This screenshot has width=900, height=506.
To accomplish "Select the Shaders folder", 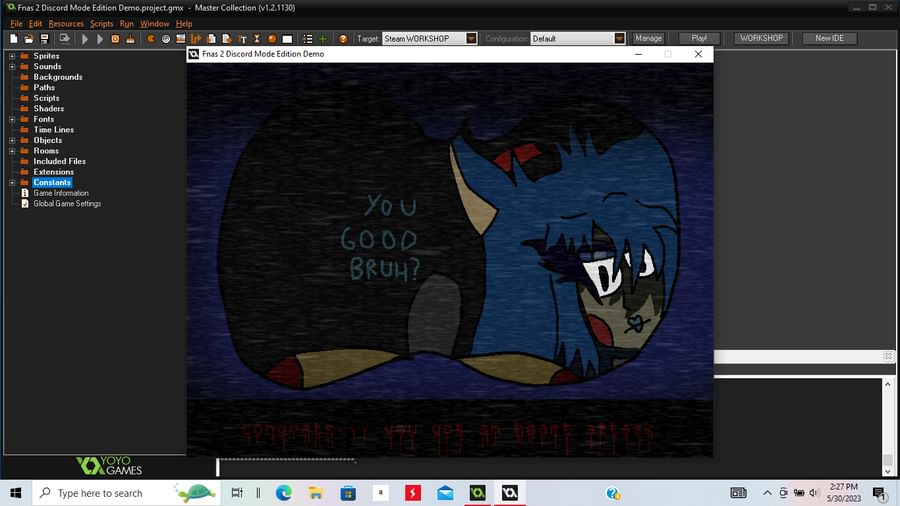I will pyautogui.click(x=48, y=108).
